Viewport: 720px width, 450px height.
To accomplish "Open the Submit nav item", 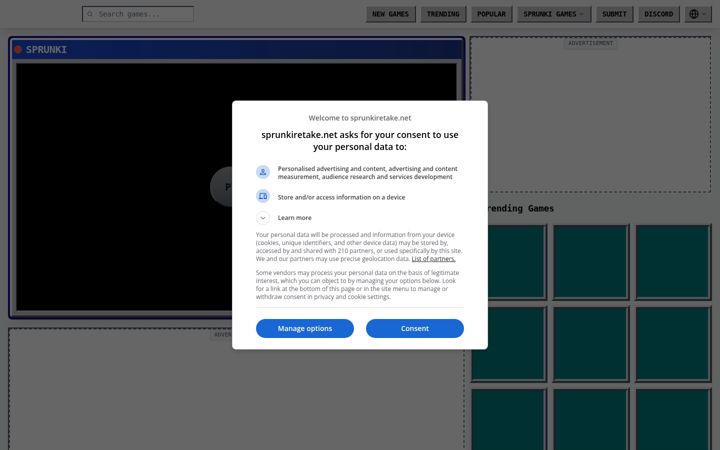I will 614,14.
